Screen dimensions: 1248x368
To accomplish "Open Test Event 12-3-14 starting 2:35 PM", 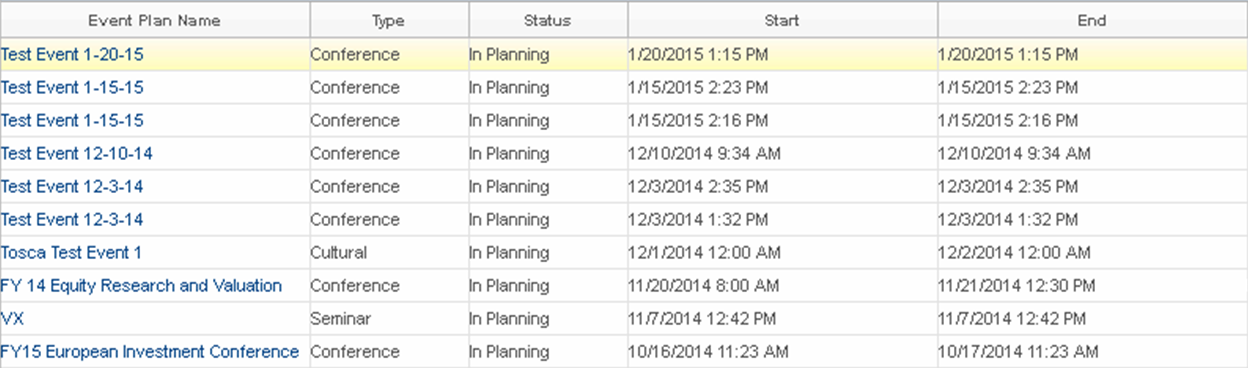I will [72, 187].
